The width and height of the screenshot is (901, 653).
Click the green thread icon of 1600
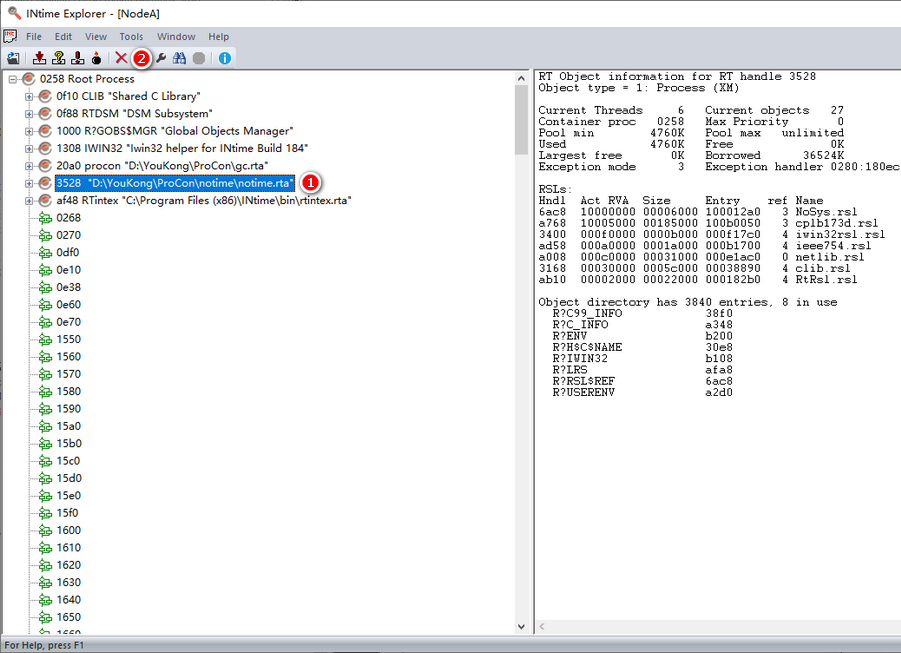click(x=45, y=530)
